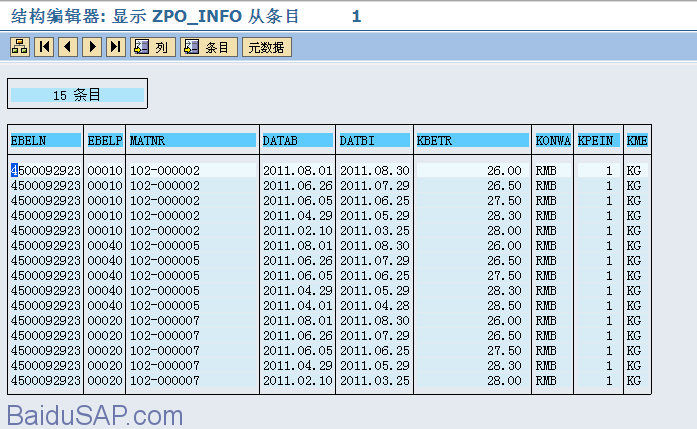Select the DATBI column header
The height and width of the screenshot is (429, 697).
[374, 141]
